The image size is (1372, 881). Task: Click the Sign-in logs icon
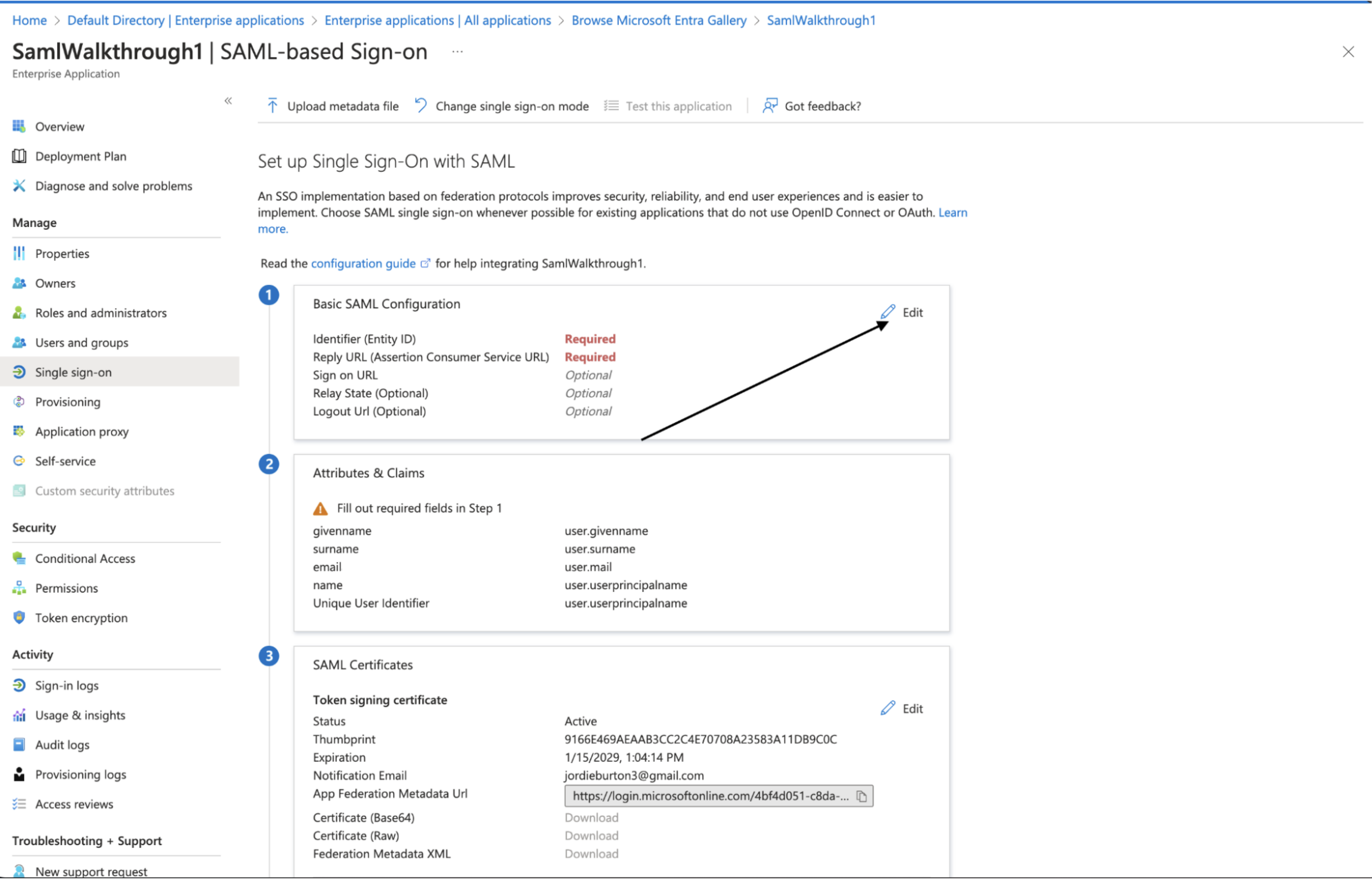click(x=19, y=685)
